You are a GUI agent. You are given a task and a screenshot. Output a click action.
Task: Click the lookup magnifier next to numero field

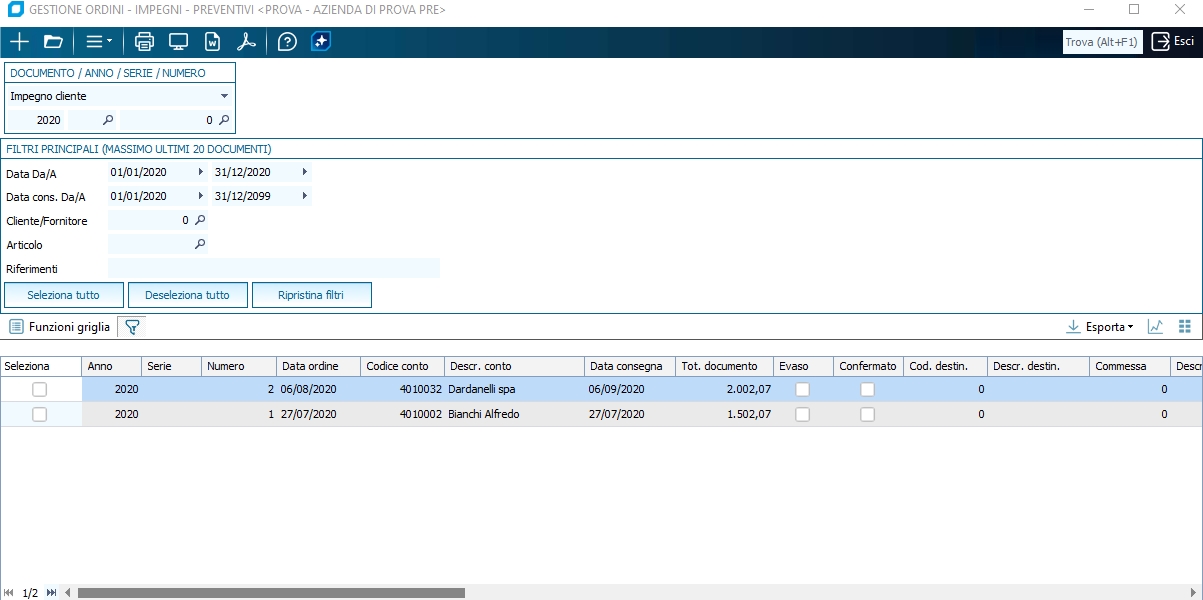[224, 120]
